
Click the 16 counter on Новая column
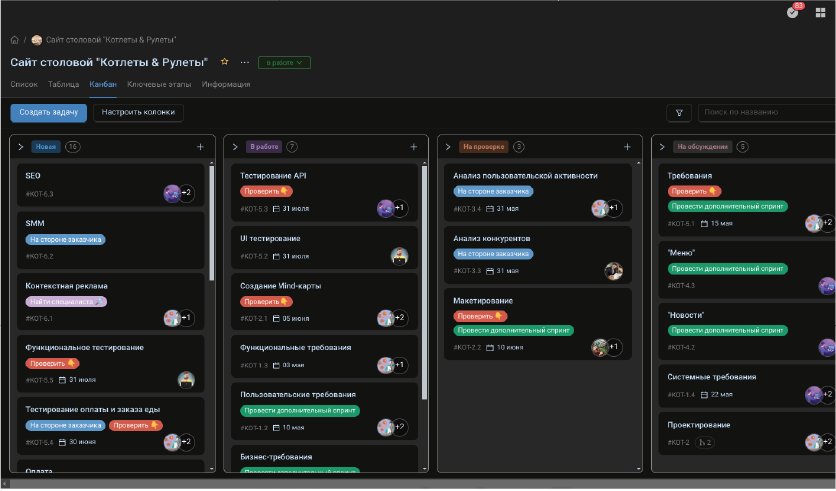point(73,147)
